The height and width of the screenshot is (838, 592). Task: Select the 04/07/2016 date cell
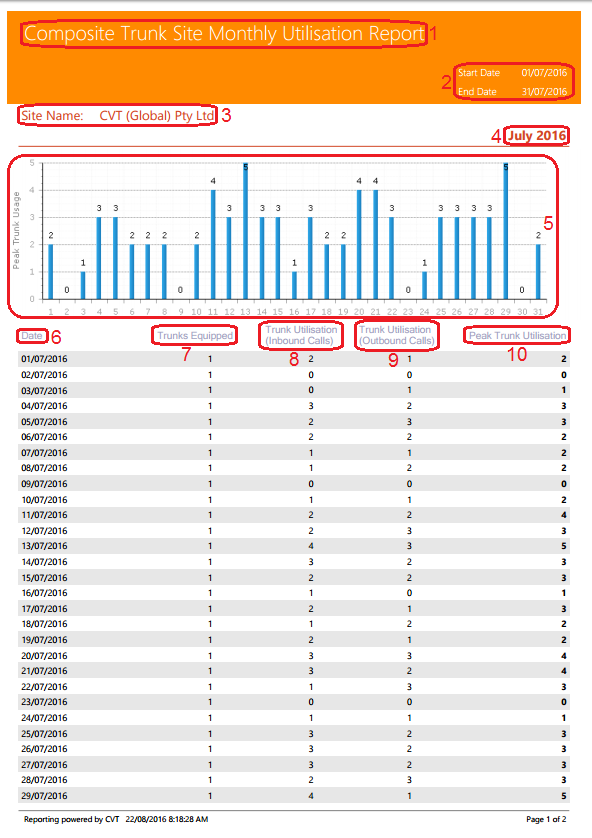click(44, 406)
